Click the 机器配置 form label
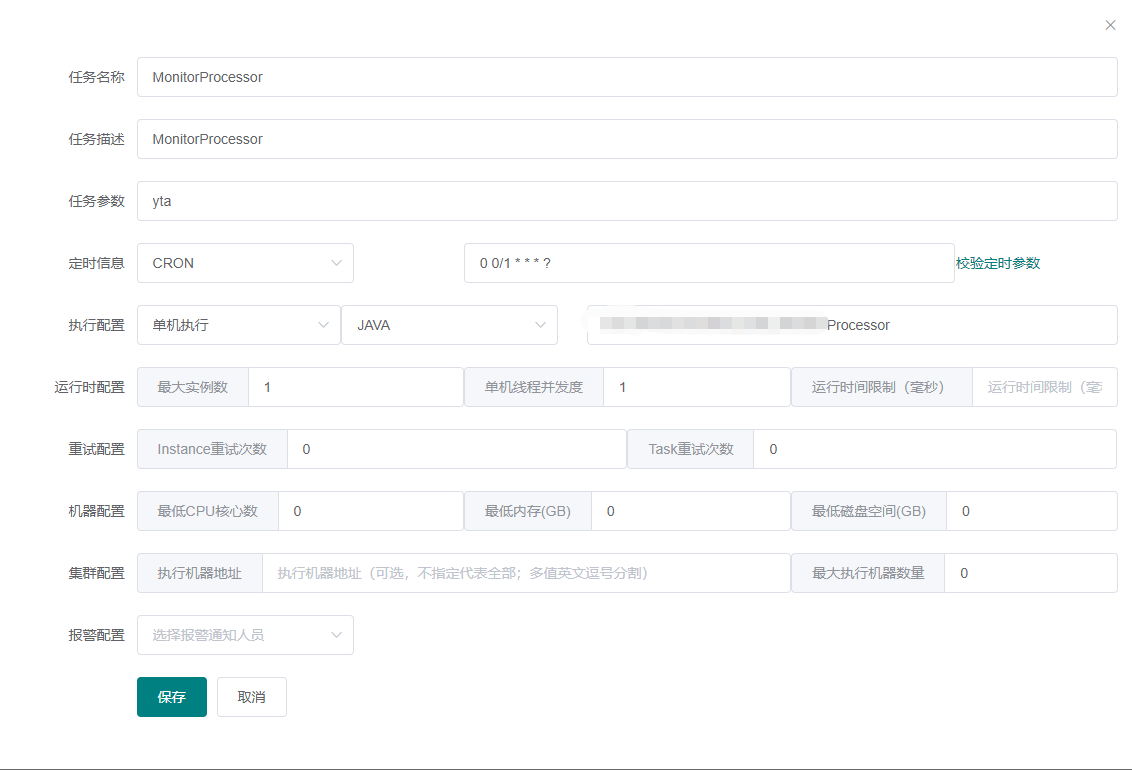 (97, 512)
